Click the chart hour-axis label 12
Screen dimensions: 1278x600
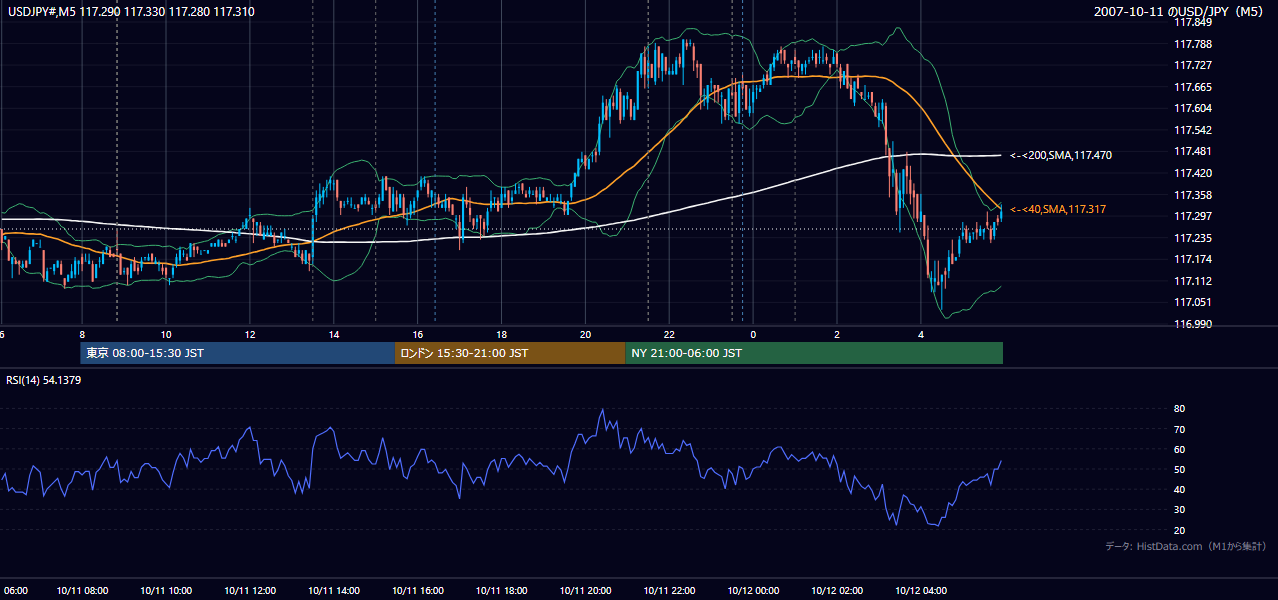pos(250,334)
